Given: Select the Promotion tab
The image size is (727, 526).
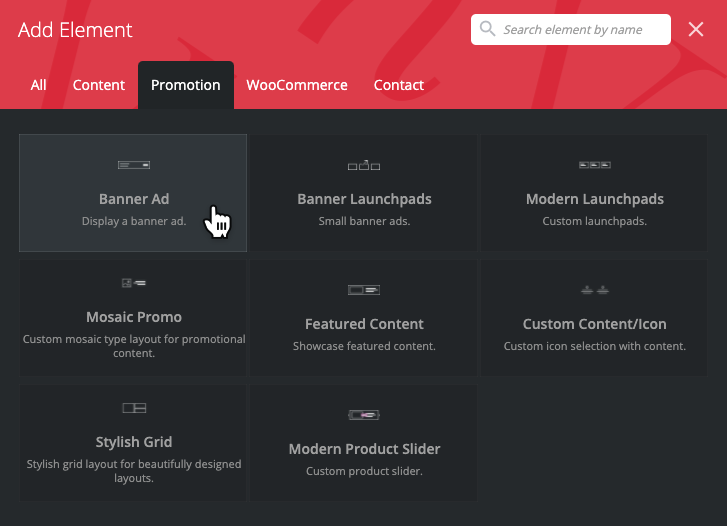Looking at the screenshot, I should tap(186, 85).
